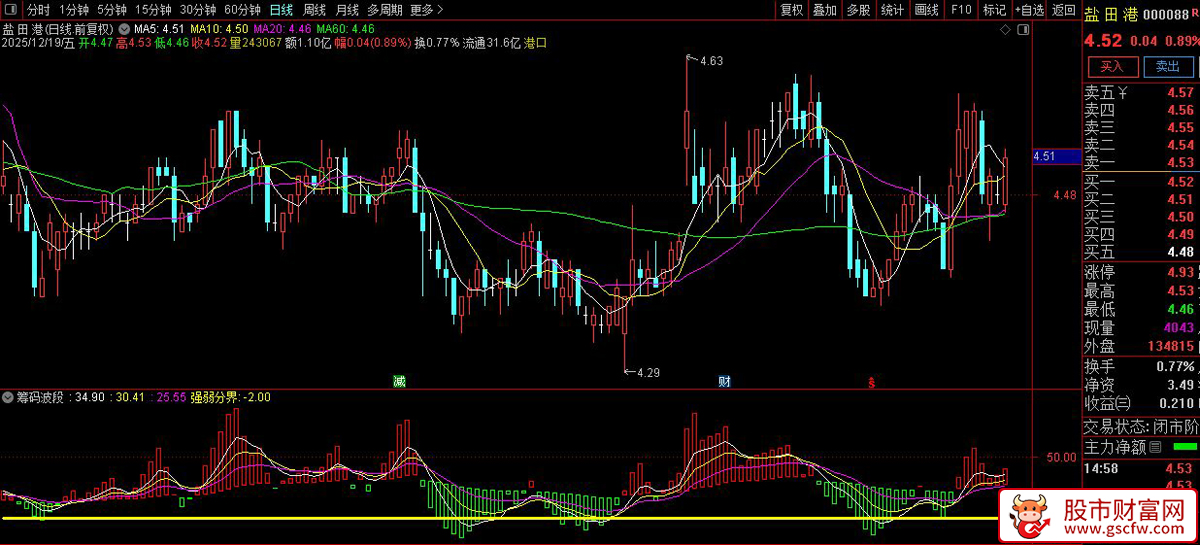Click the 4.51 price label on axis
1200x545 pixels.
[x=1044, y=156]
